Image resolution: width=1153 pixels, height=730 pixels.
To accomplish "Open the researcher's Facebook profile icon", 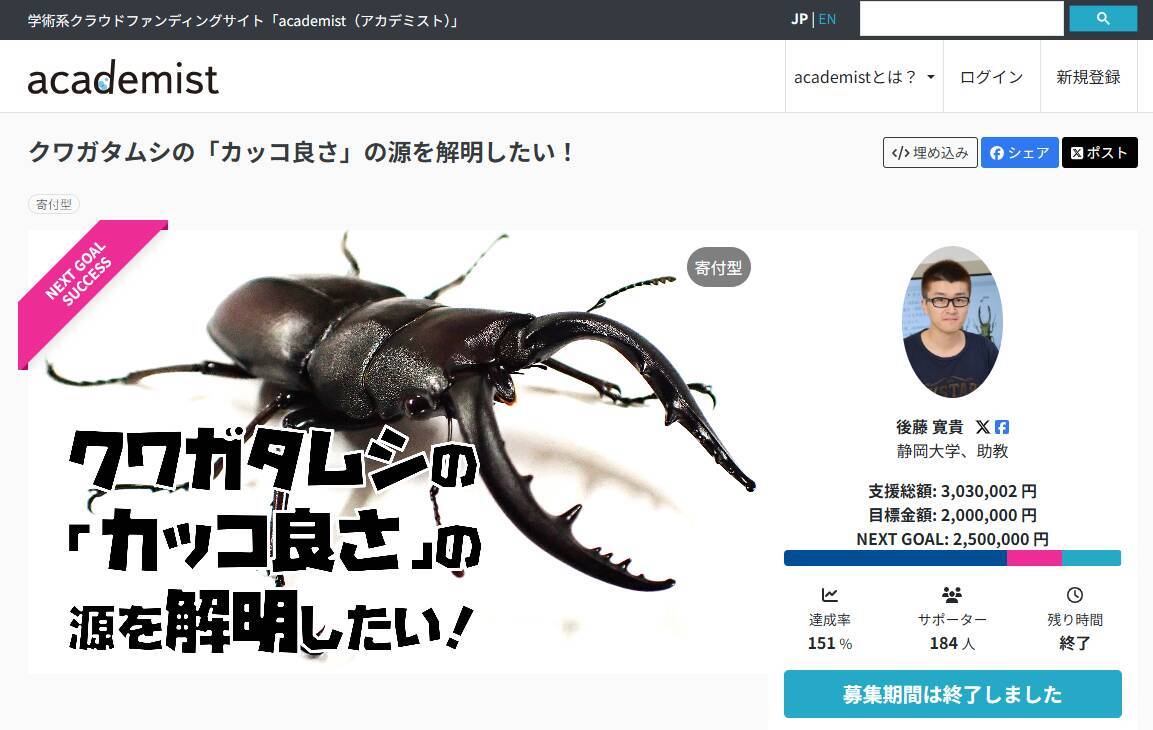I will pos(1002,426).
